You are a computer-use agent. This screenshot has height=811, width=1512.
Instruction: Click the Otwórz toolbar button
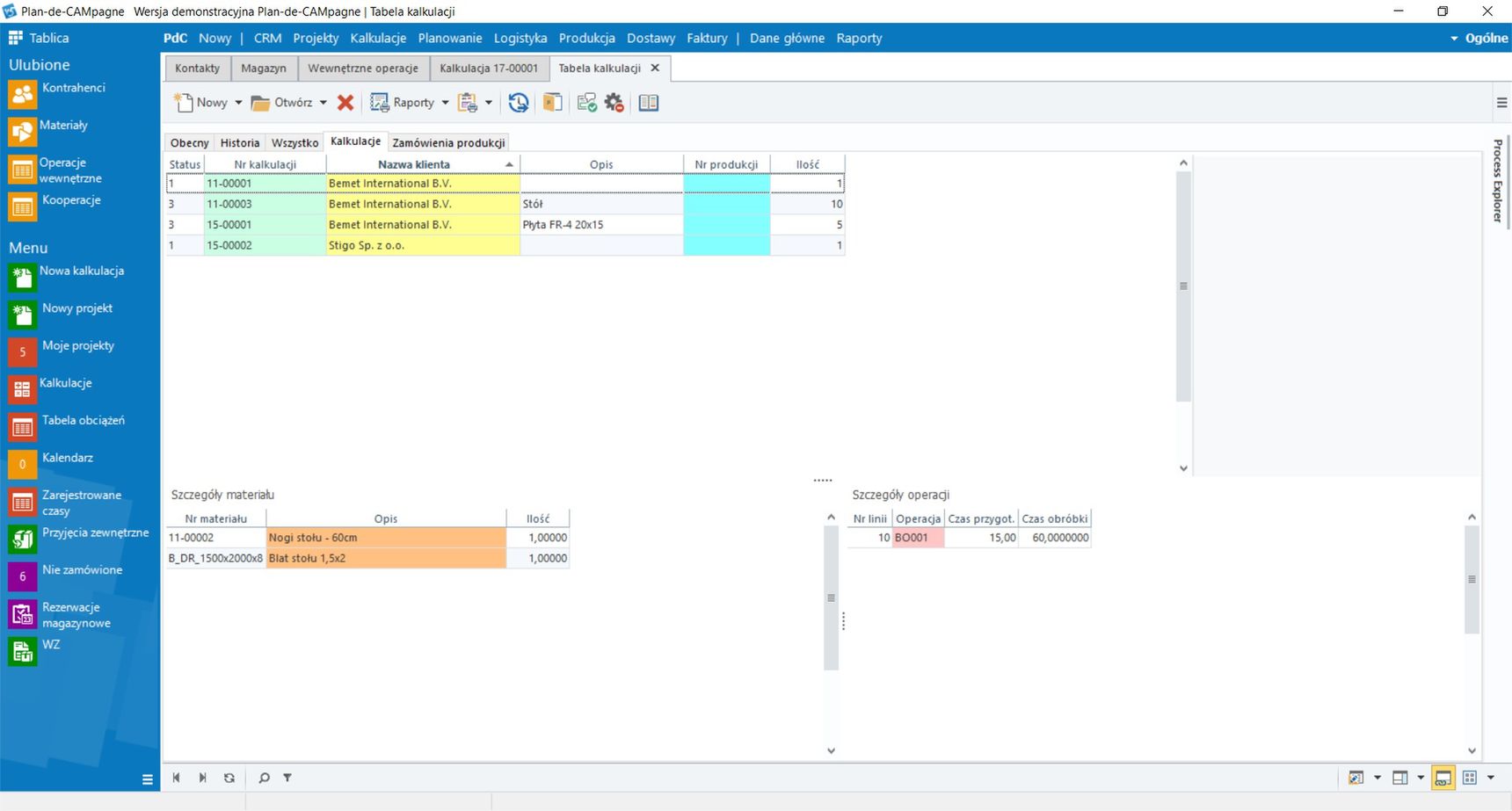coord(282,103)
